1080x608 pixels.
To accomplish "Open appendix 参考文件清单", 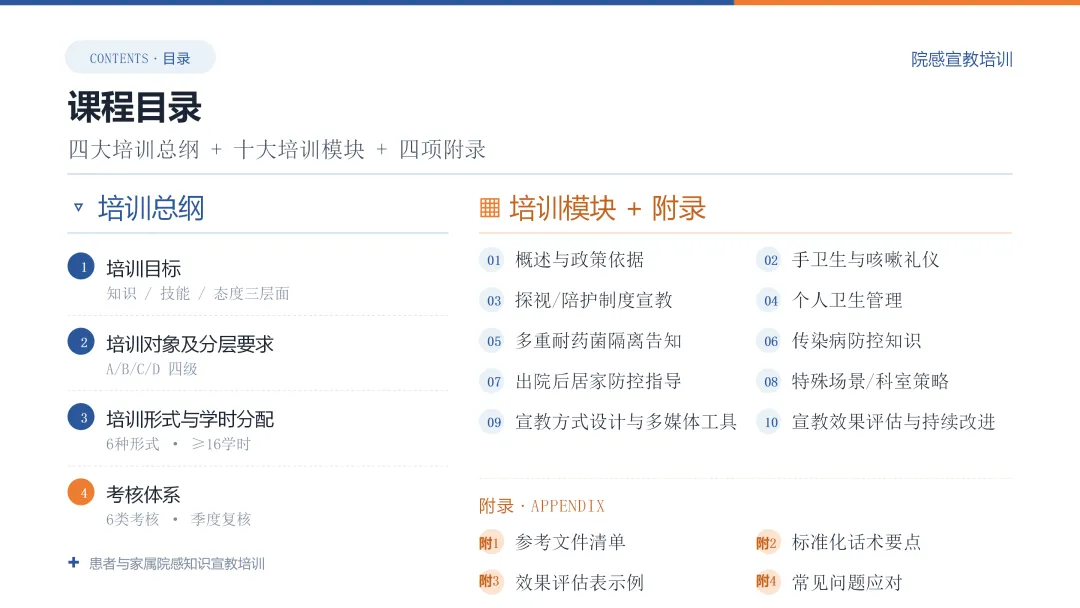I will (570, 543).
